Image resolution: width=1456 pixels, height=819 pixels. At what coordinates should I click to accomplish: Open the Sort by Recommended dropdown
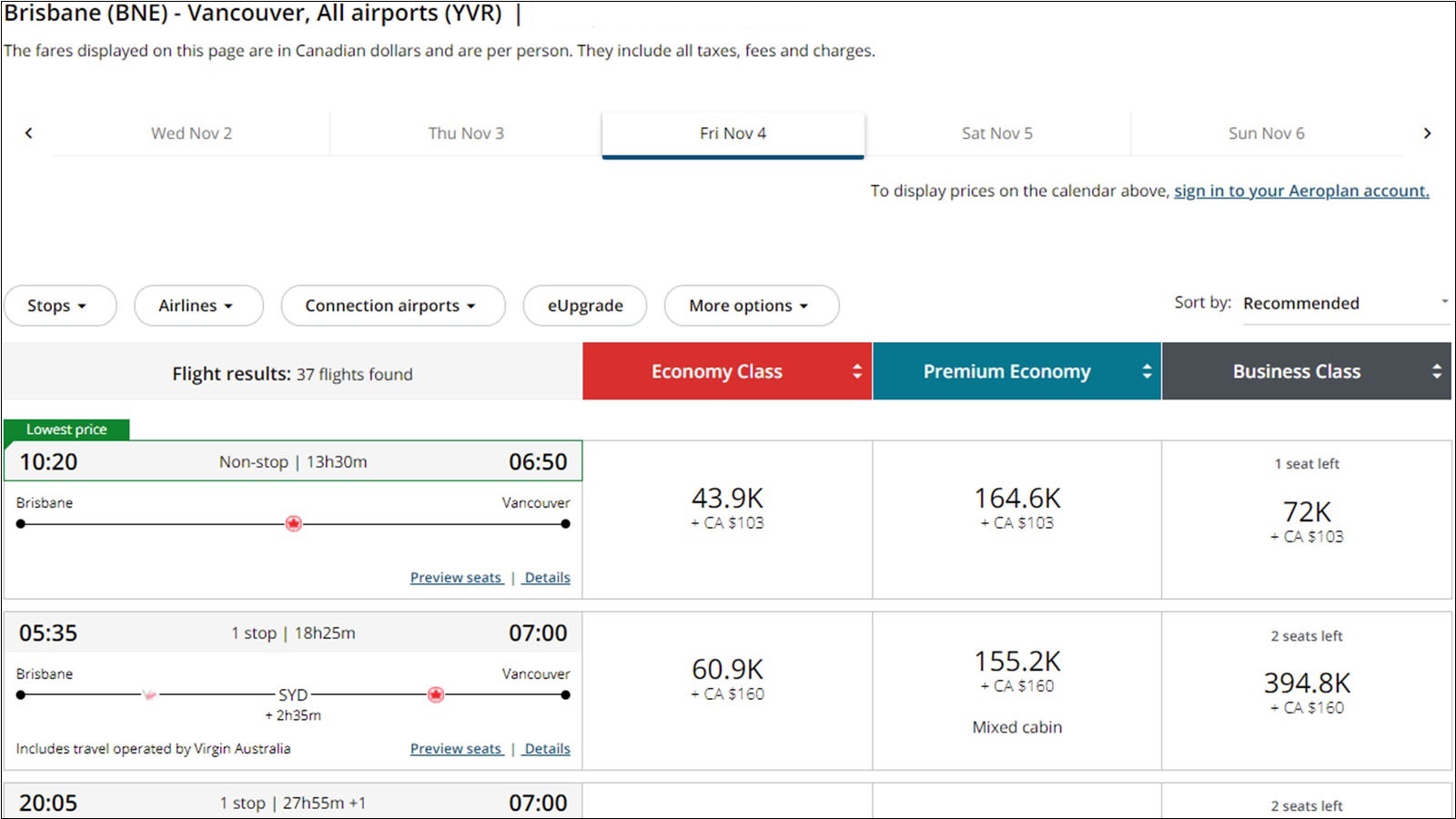[1345, 303]
